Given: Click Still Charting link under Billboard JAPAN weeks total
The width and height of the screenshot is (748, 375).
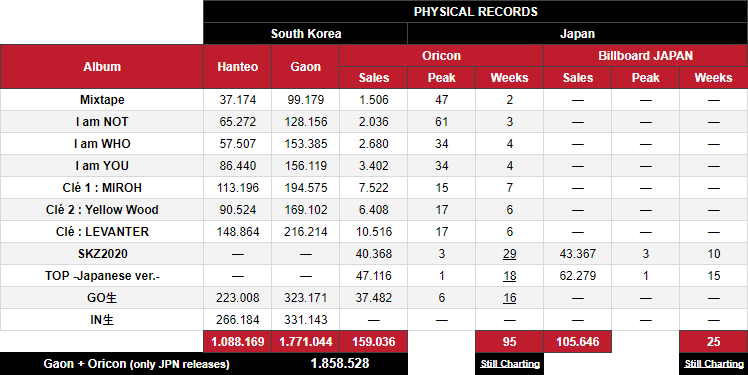Looking at the screenshot, I should (714, 364).
